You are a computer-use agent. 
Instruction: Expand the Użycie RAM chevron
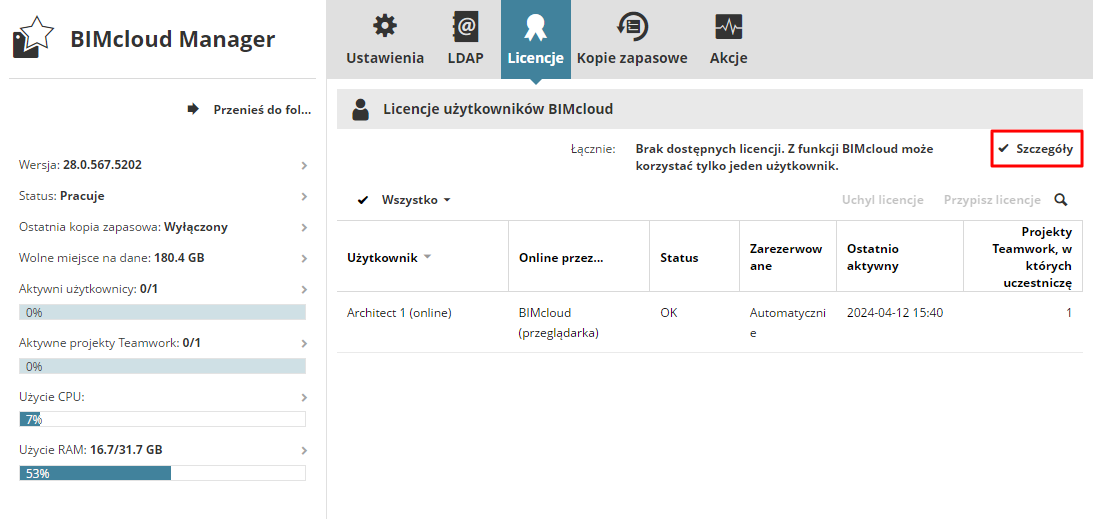point(303,451)
